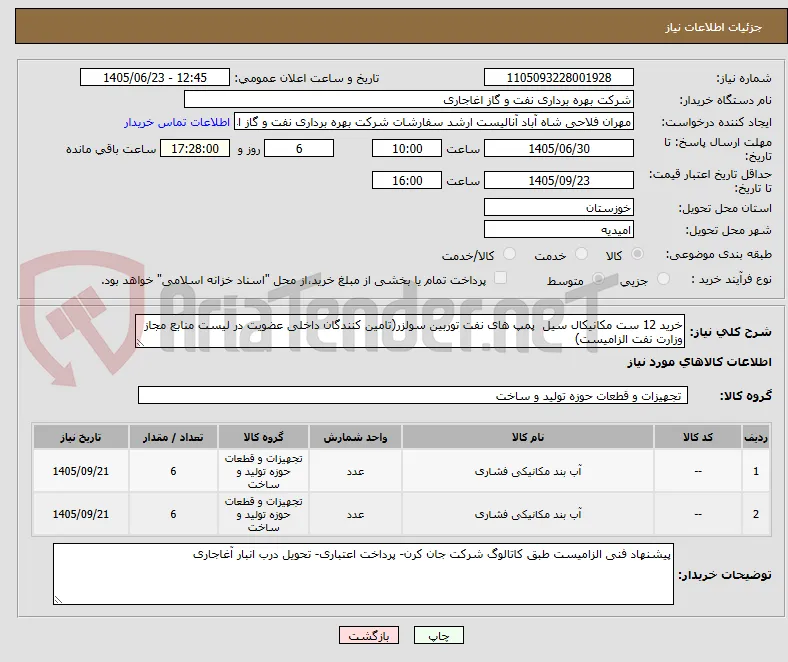Click the requester field مهران فلاحی شاه آباد
The width and height of the screenshot is (788, 662).
click(x=434, y=122)
